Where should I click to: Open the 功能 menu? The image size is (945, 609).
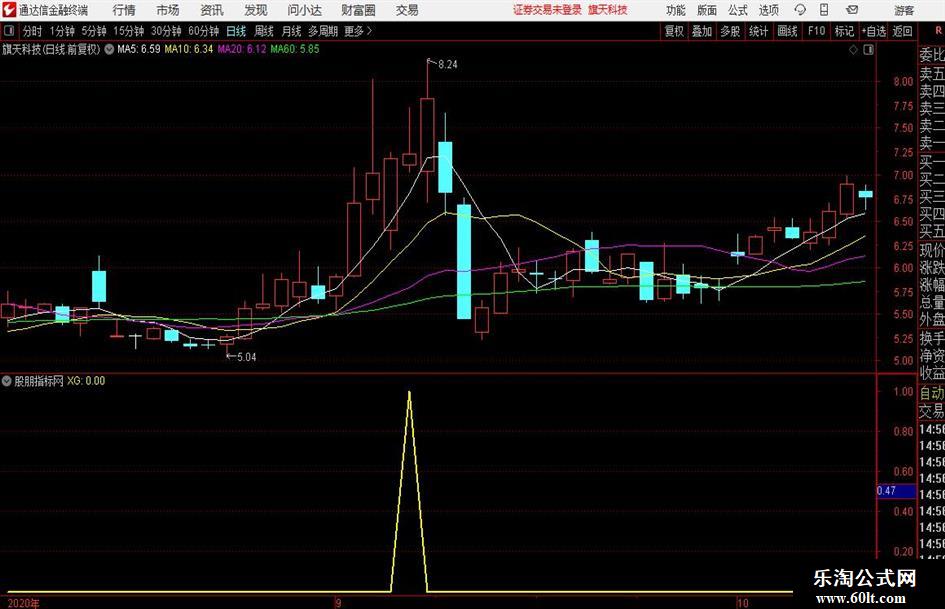pyautogui.click(x=676, y=10)
